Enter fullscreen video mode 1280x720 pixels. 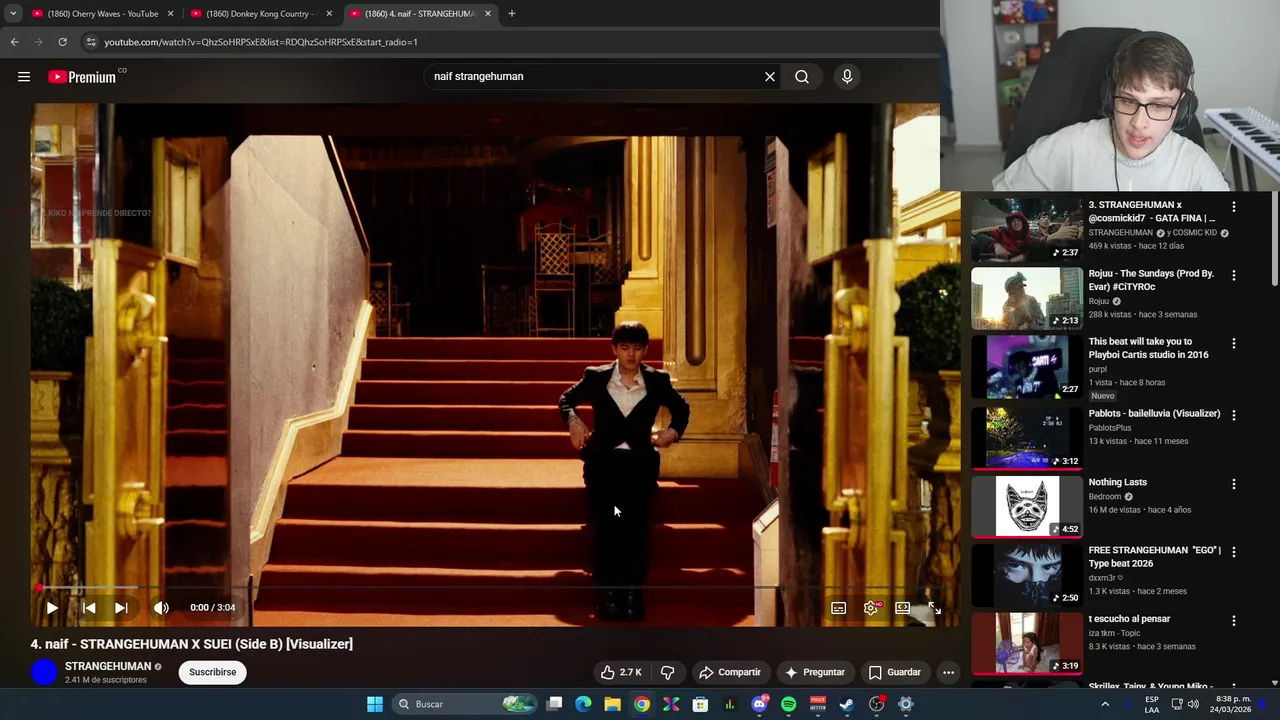click(x=934, y=608)
